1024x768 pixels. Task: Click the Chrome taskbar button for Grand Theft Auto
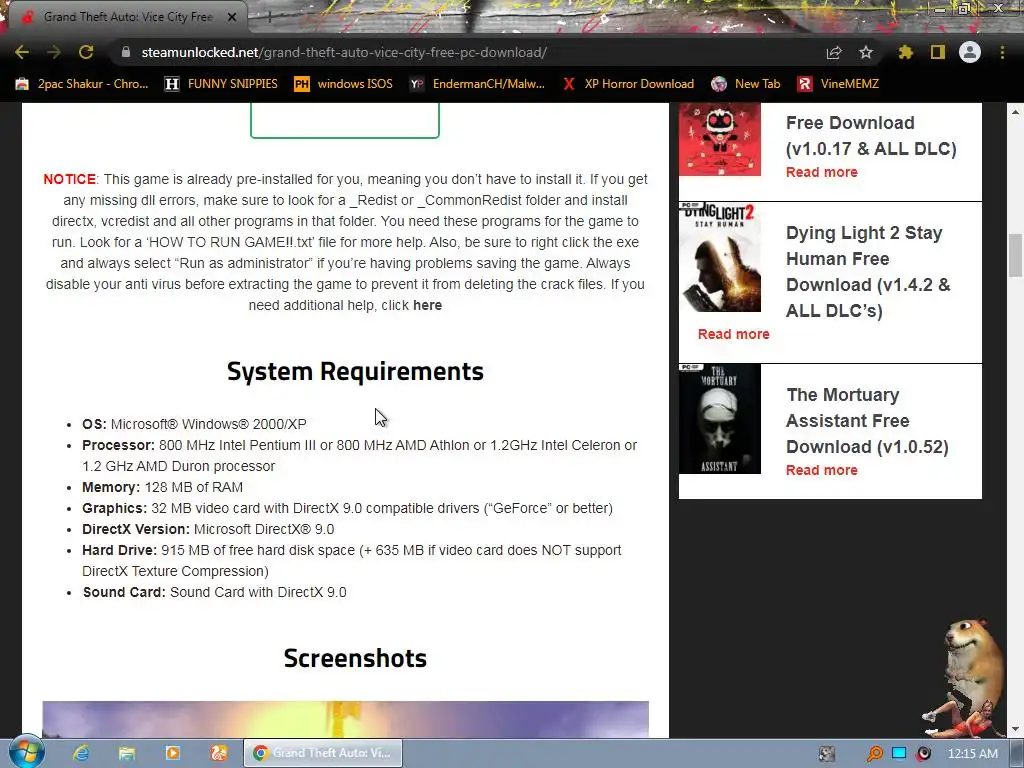(323, 753)
